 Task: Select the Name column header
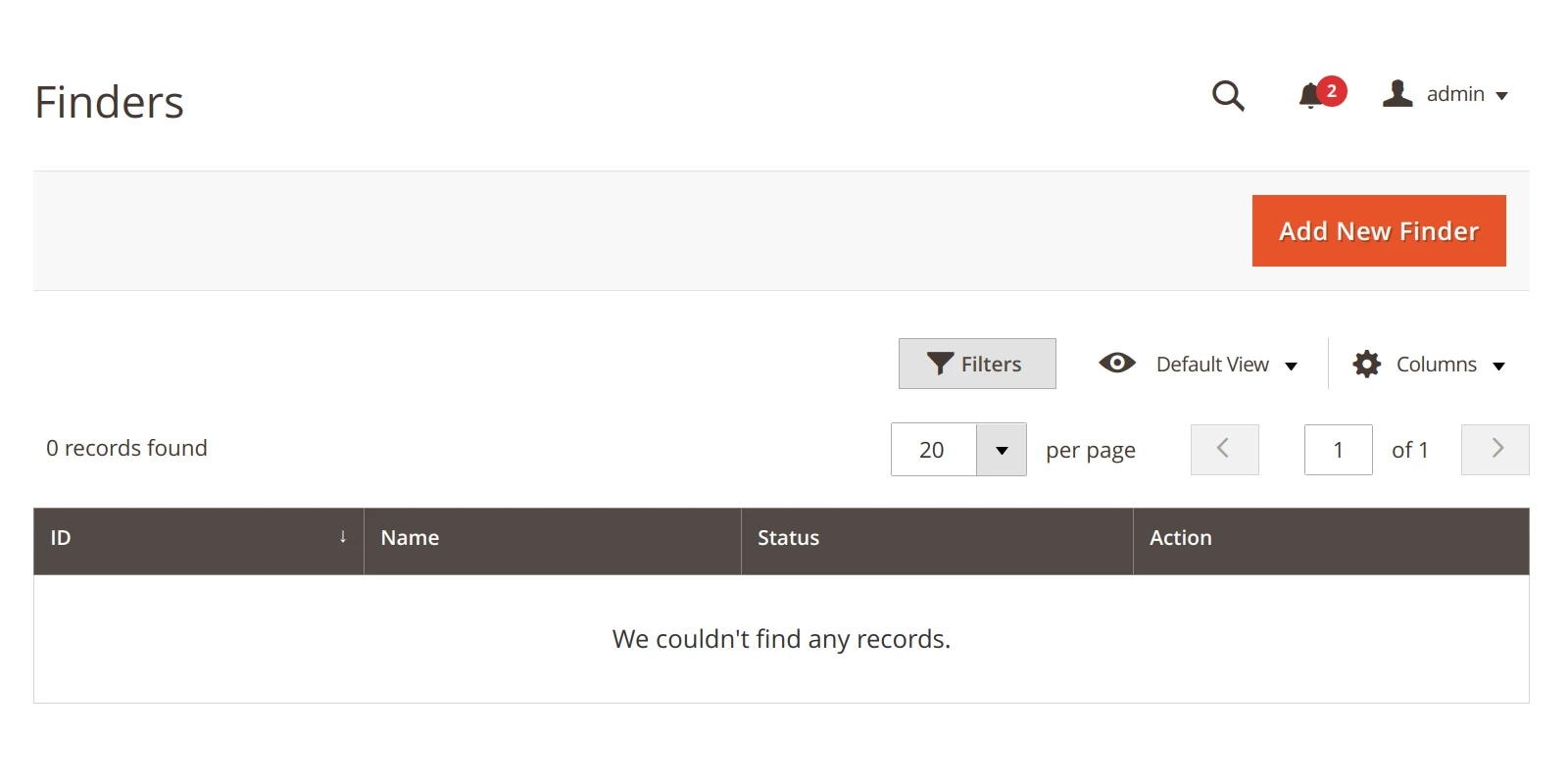point(410,537)
